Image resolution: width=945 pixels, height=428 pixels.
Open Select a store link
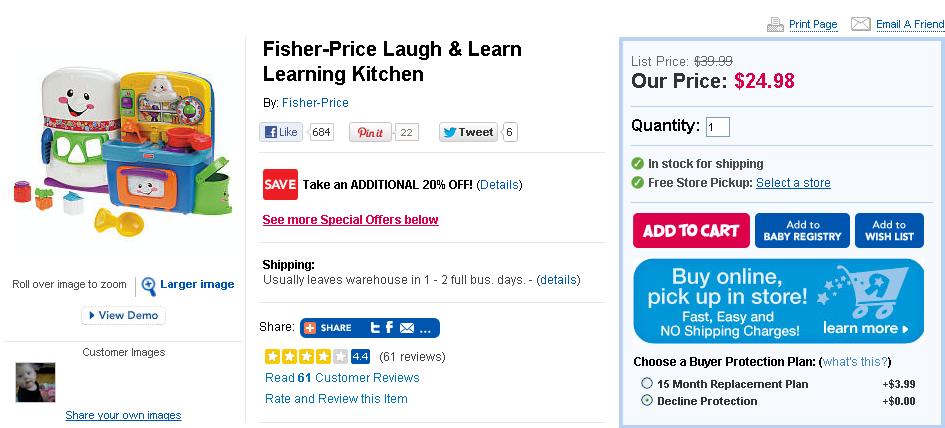pyautogui.click(x=793, y=183)
